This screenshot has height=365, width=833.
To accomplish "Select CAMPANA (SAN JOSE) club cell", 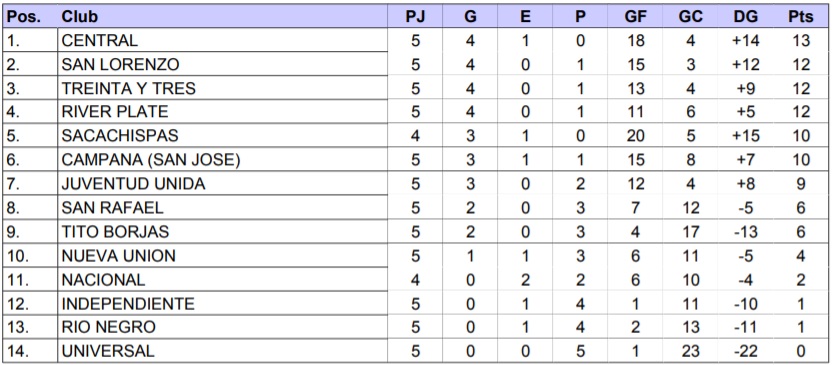I will click(222, 159).
